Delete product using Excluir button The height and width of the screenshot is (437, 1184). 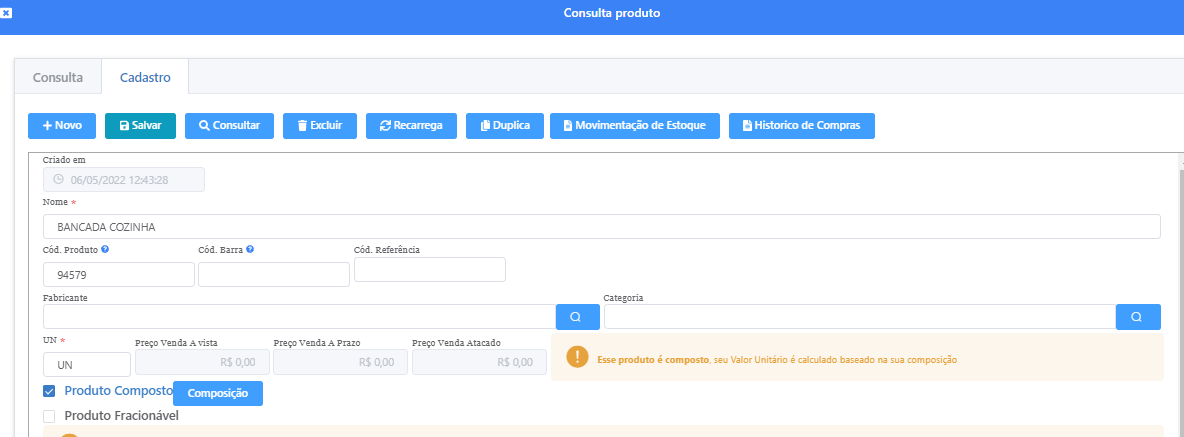tap(319, 126)
